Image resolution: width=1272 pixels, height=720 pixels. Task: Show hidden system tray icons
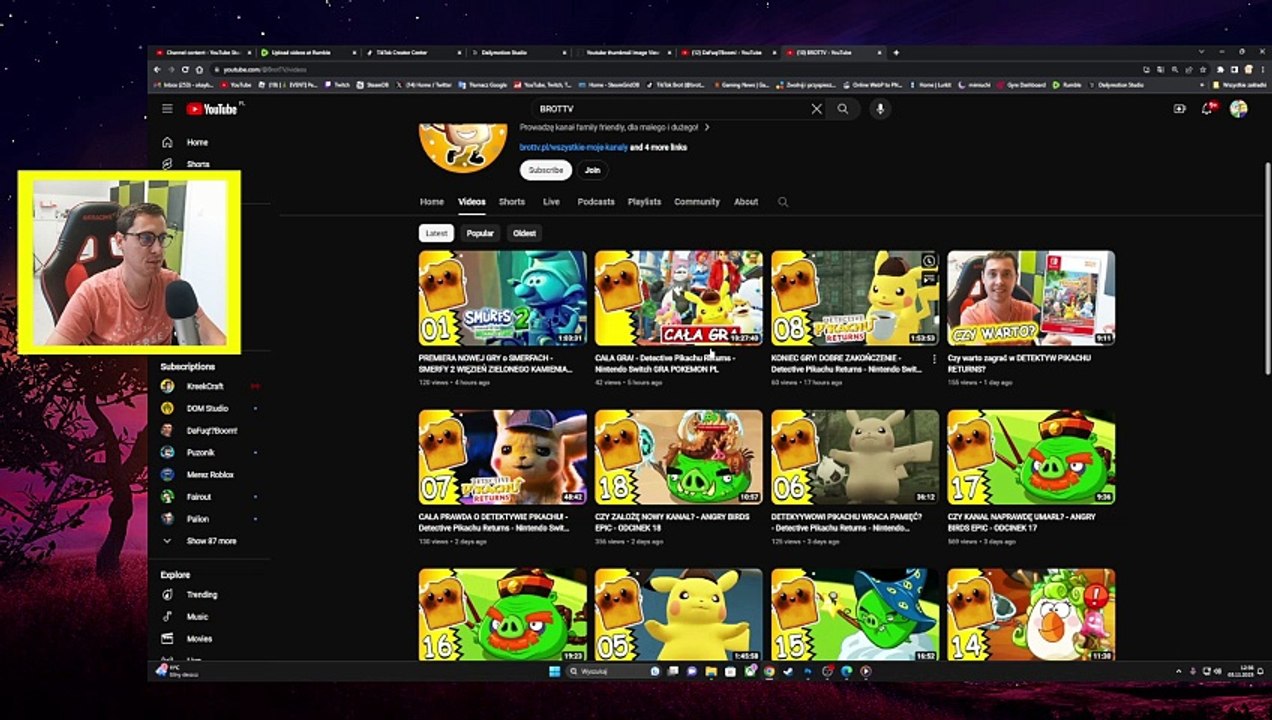point(1178,671)
